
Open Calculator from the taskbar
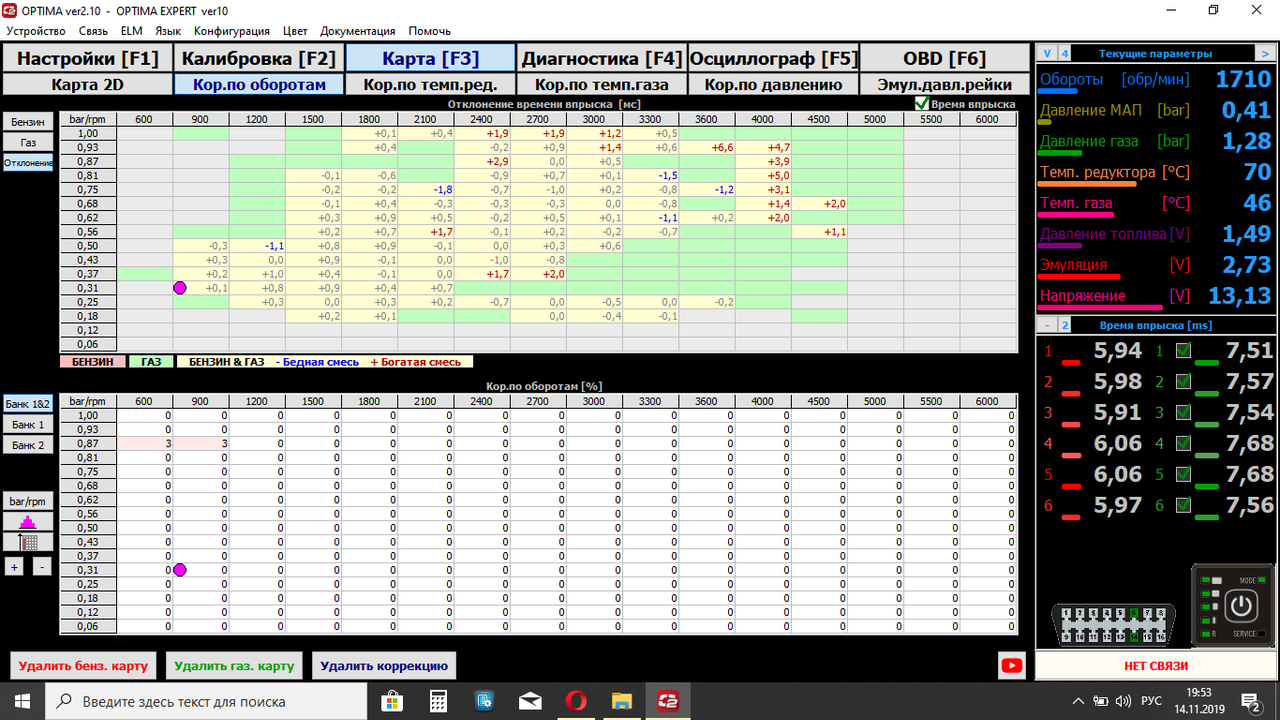pos(438,700)
